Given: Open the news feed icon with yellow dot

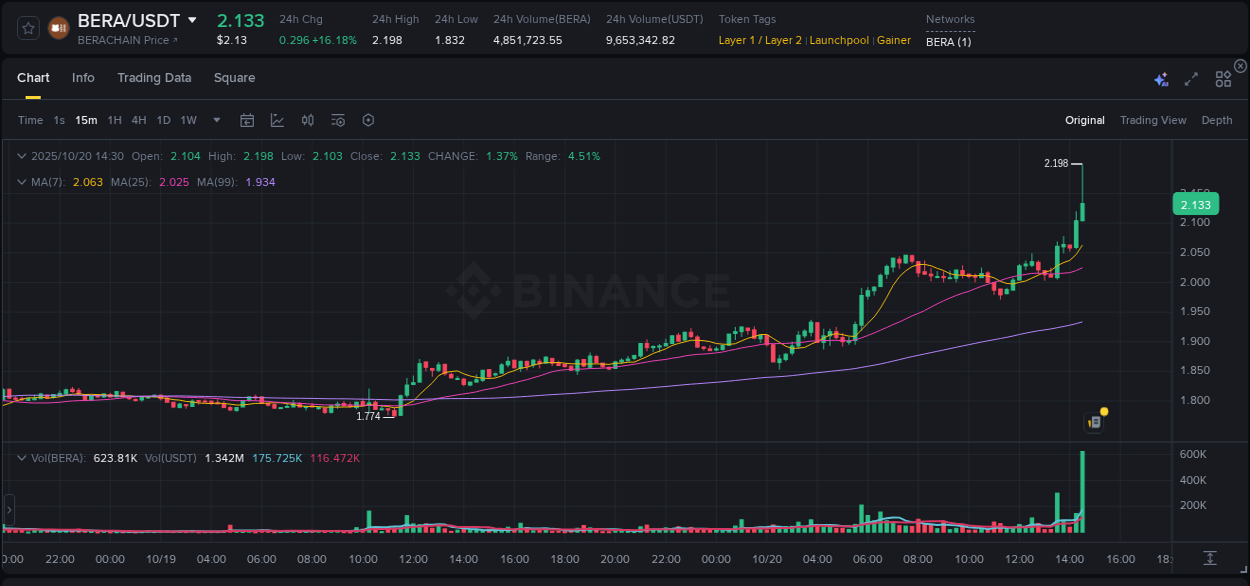Looking at the screenshot, I should click(x=1094, y=420).
